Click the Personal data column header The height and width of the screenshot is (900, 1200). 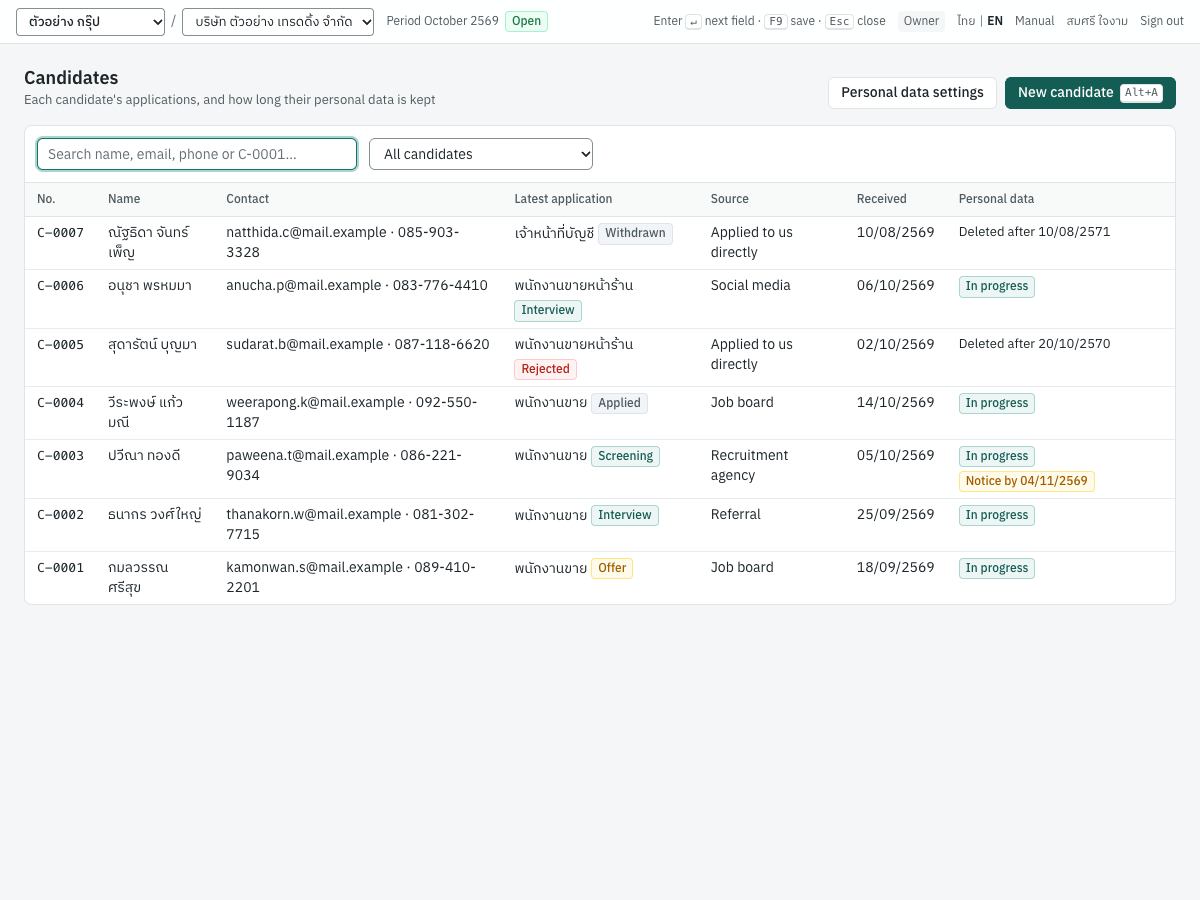pyautogui.click(x=996, y=199)
